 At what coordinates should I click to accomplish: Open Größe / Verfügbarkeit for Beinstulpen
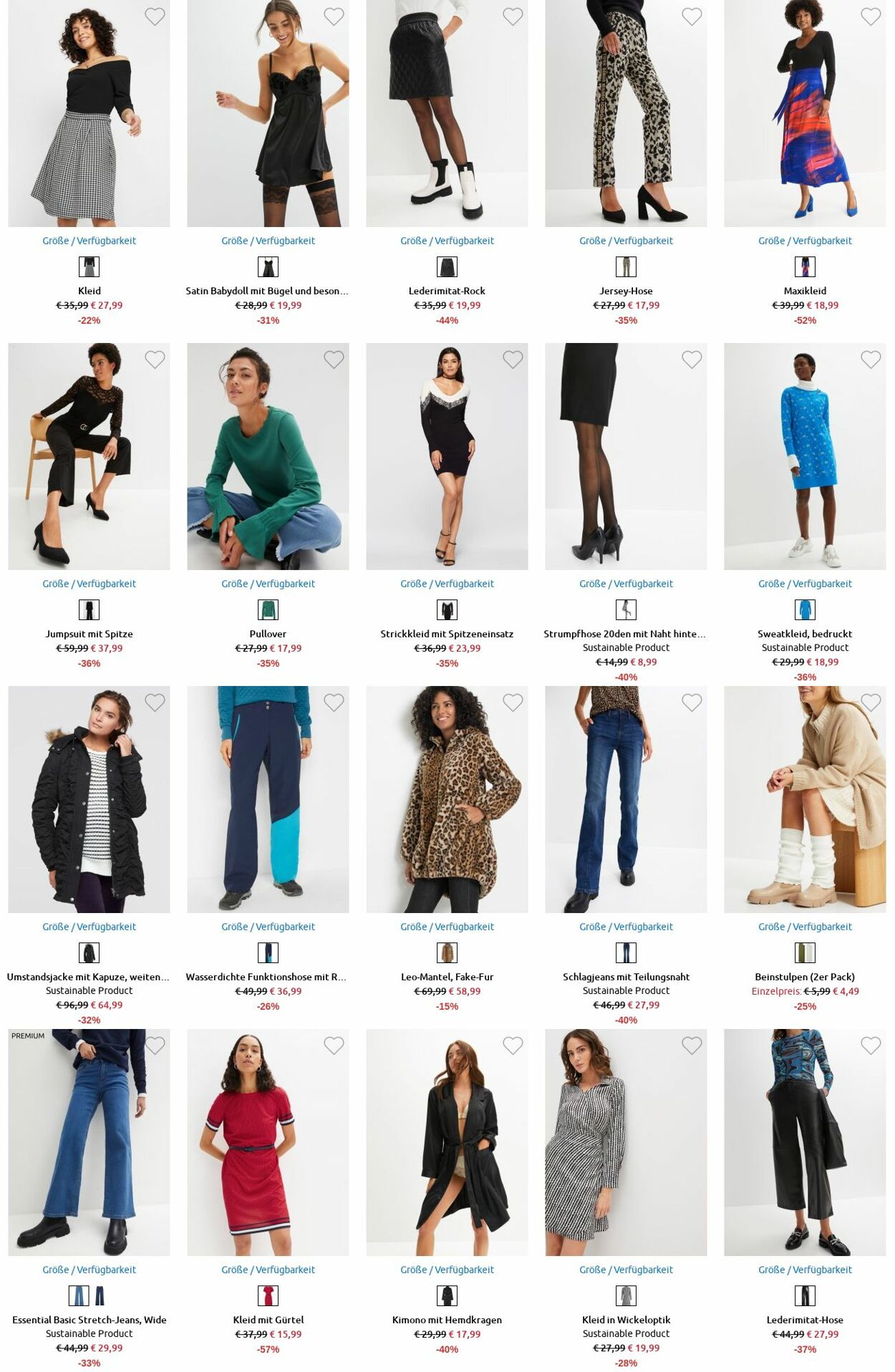pos(805,927)
